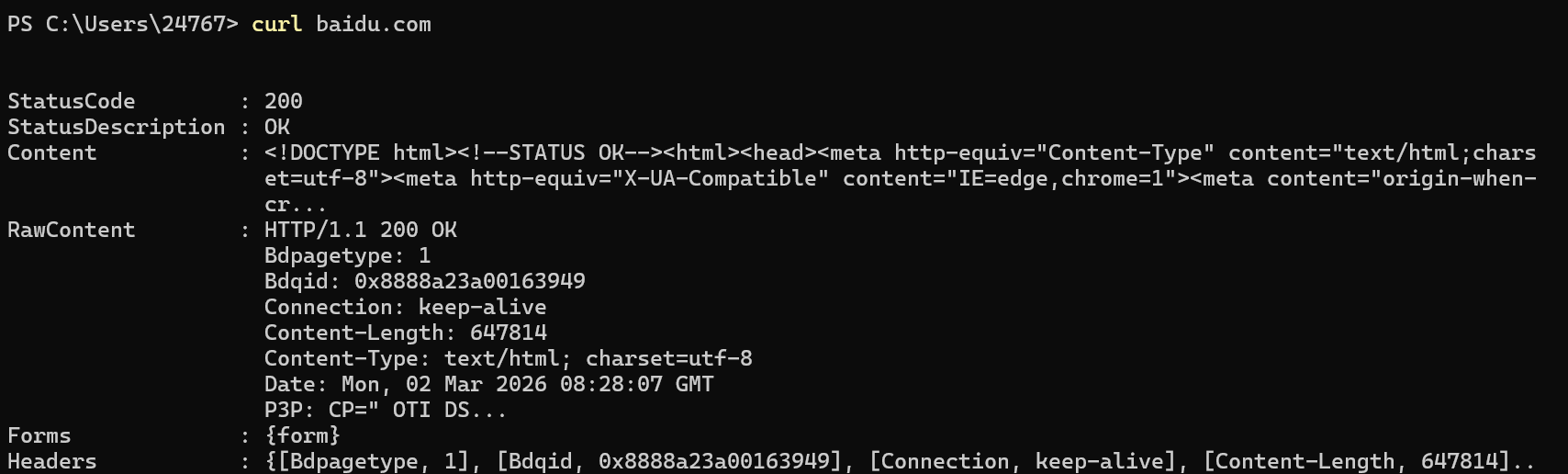Click the '{form}' value
1568x474 pixels.
click(302, 435)
